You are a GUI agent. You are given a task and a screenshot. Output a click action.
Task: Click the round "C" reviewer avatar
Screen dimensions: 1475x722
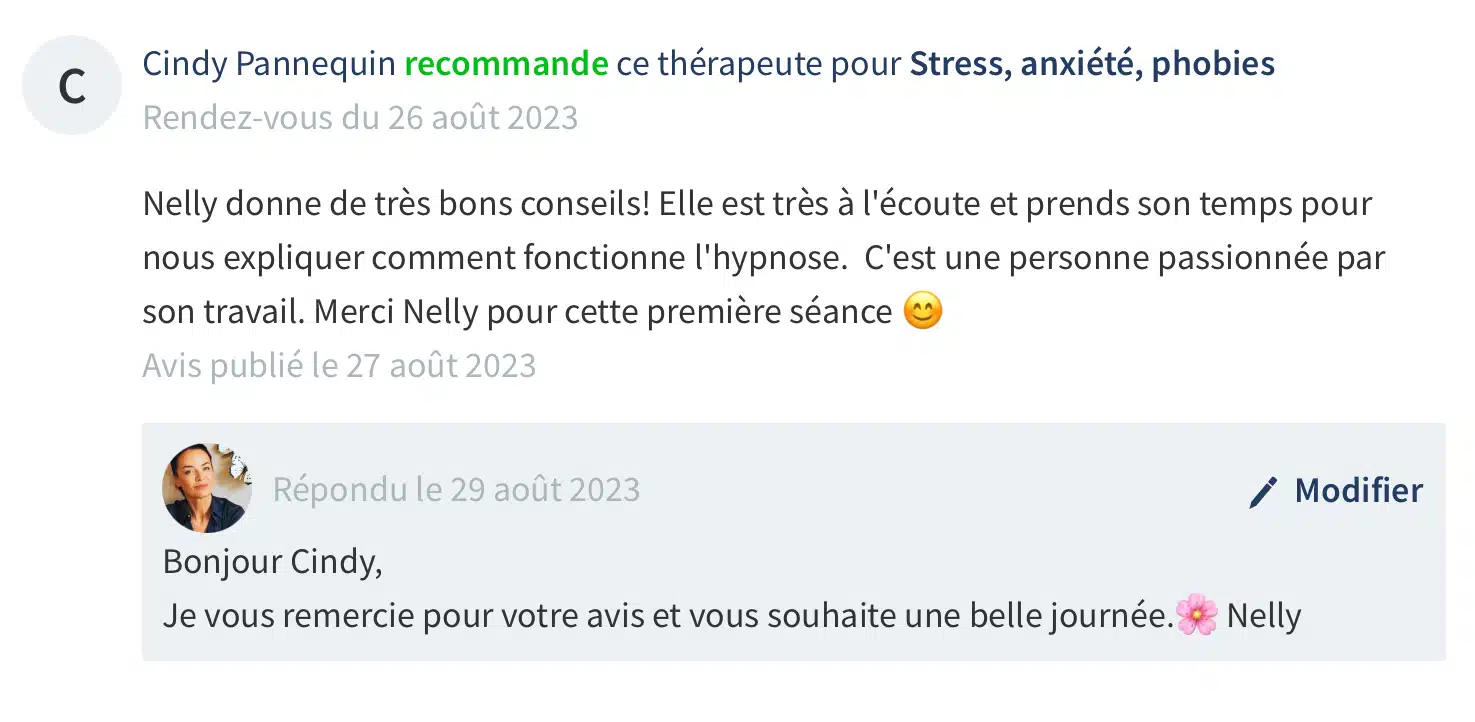(x=71, y=86)
